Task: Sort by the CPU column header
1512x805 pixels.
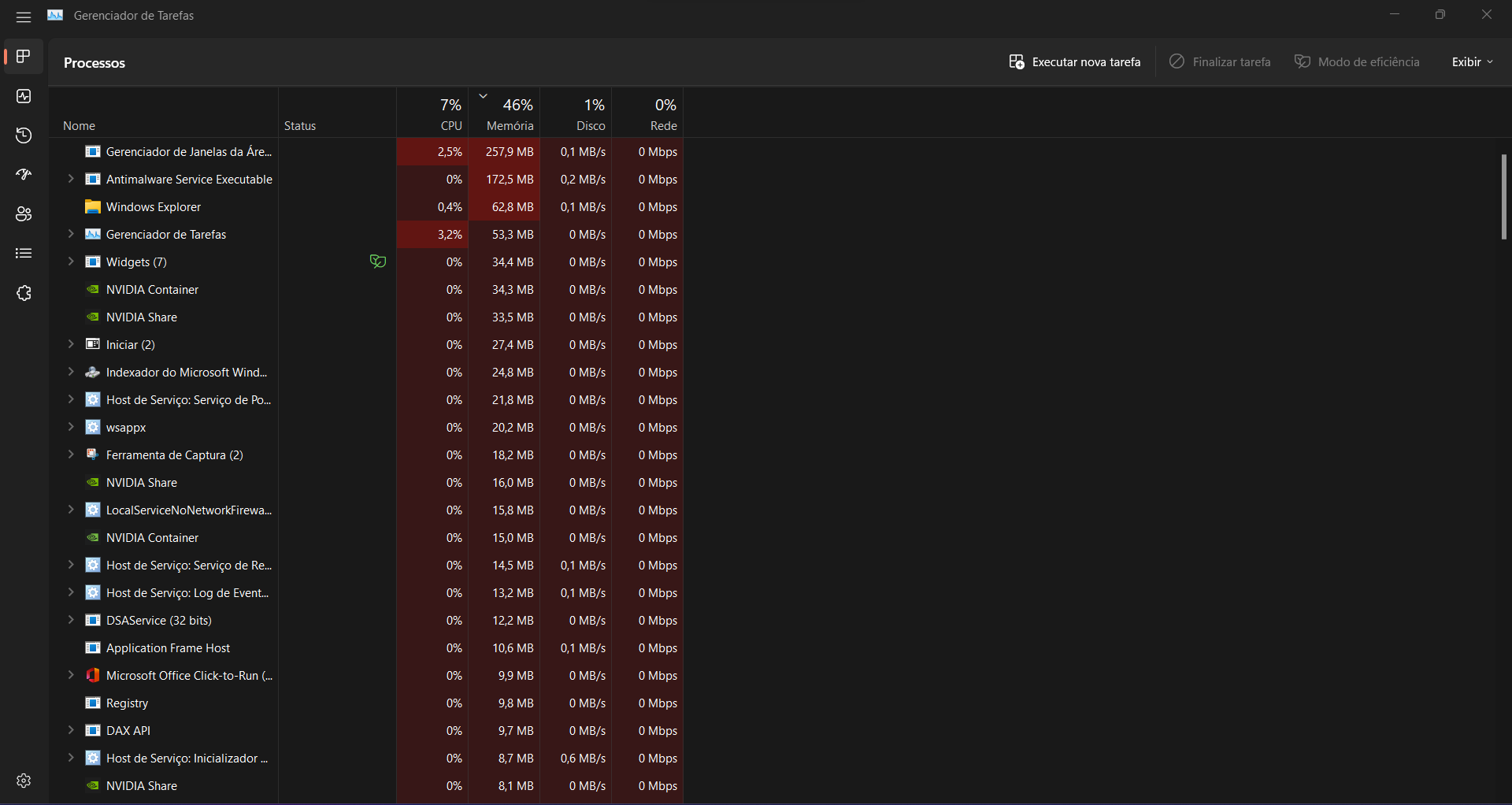Action: click(x=433, y=113)
